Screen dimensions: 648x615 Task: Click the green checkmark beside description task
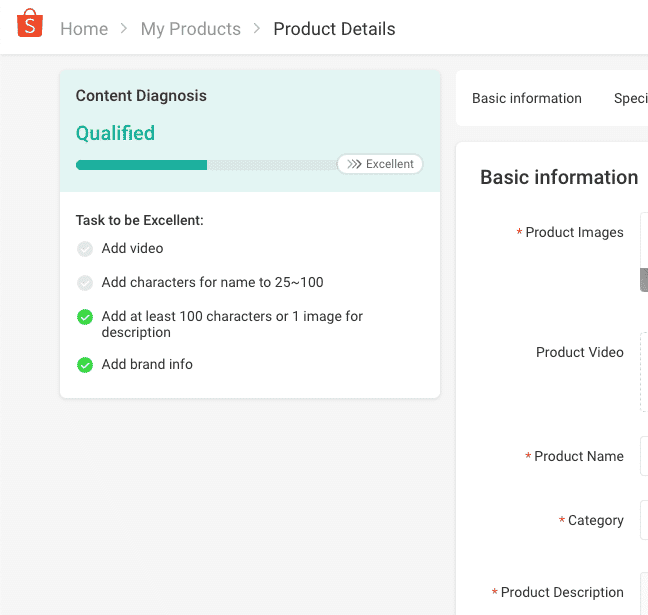tap(85, 317)
